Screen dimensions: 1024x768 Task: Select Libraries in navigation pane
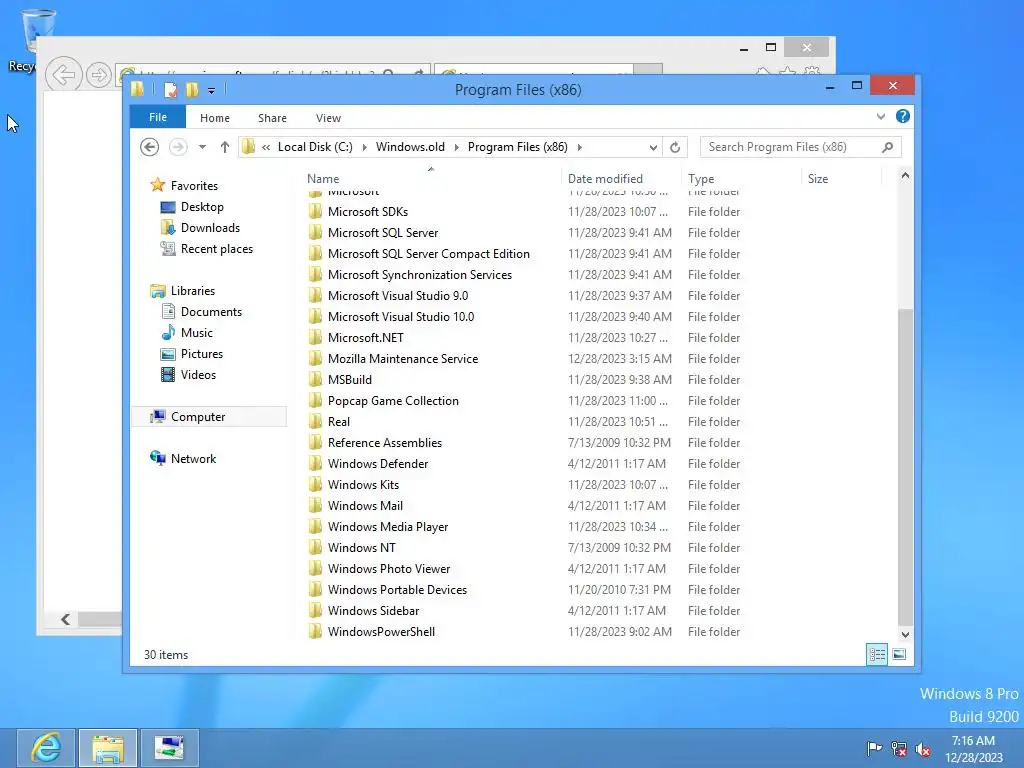[193, 291]
